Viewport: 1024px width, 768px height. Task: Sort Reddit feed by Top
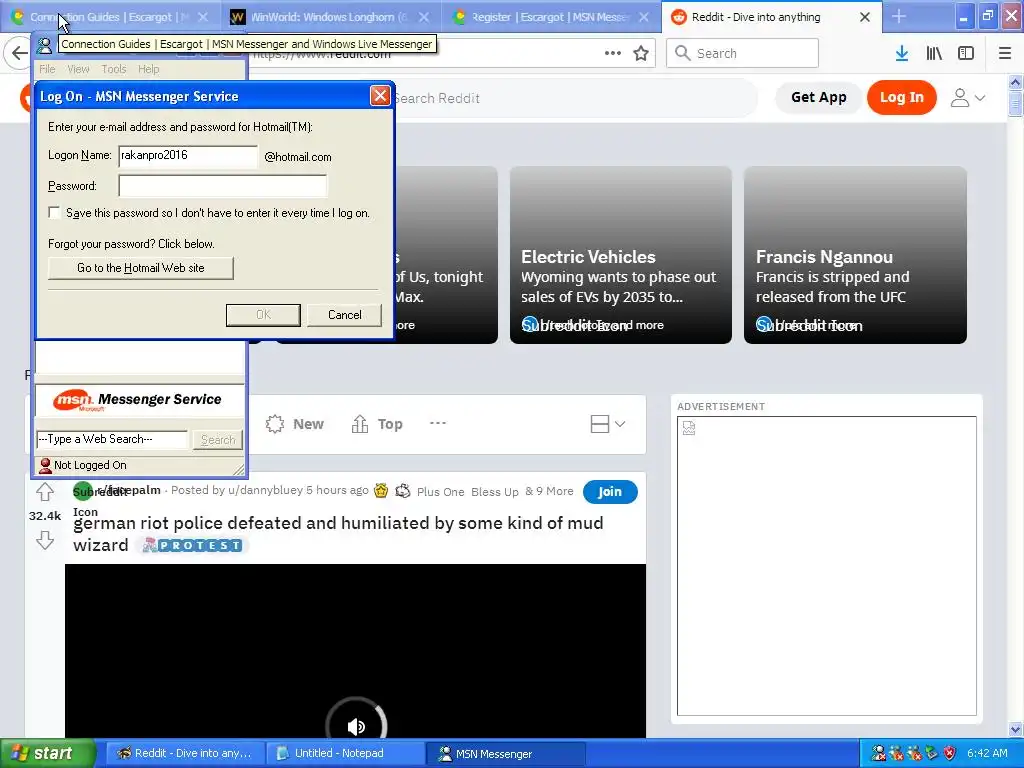click(377, 424)
